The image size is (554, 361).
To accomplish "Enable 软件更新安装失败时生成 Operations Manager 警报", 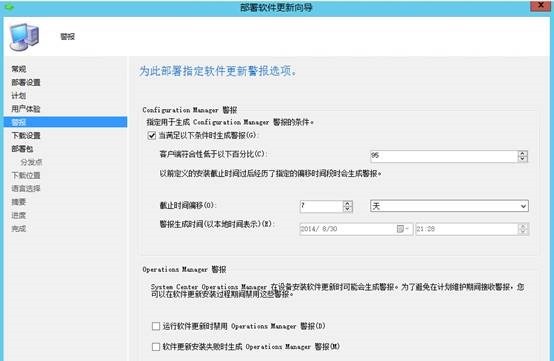I will tap(156, 347).
